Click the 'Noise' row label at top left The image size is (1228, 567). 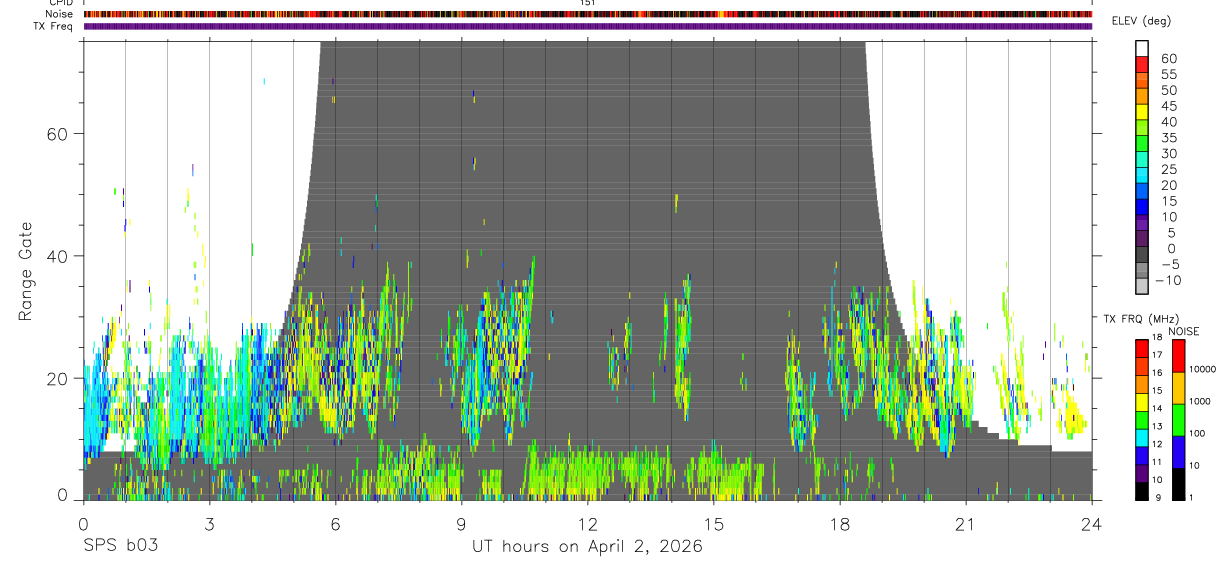click(x=60, y=14)
